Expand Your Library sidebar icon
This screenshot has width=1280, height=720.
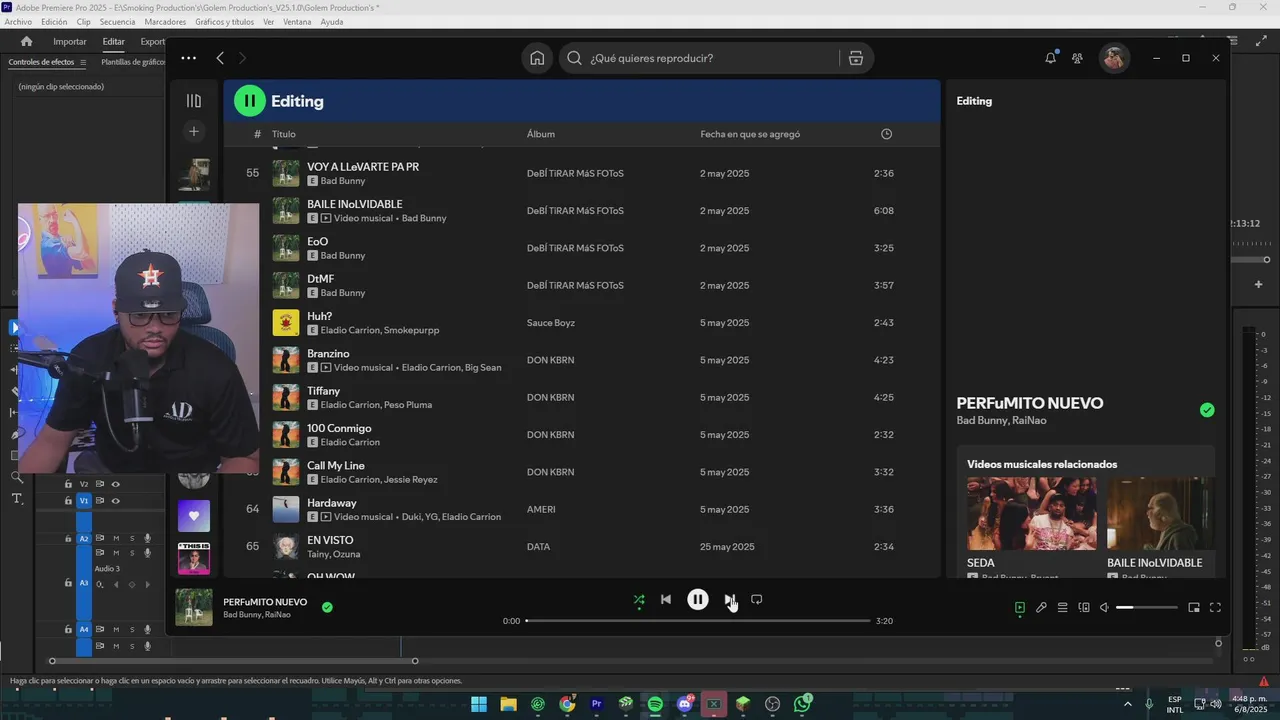tap(194, 101)
